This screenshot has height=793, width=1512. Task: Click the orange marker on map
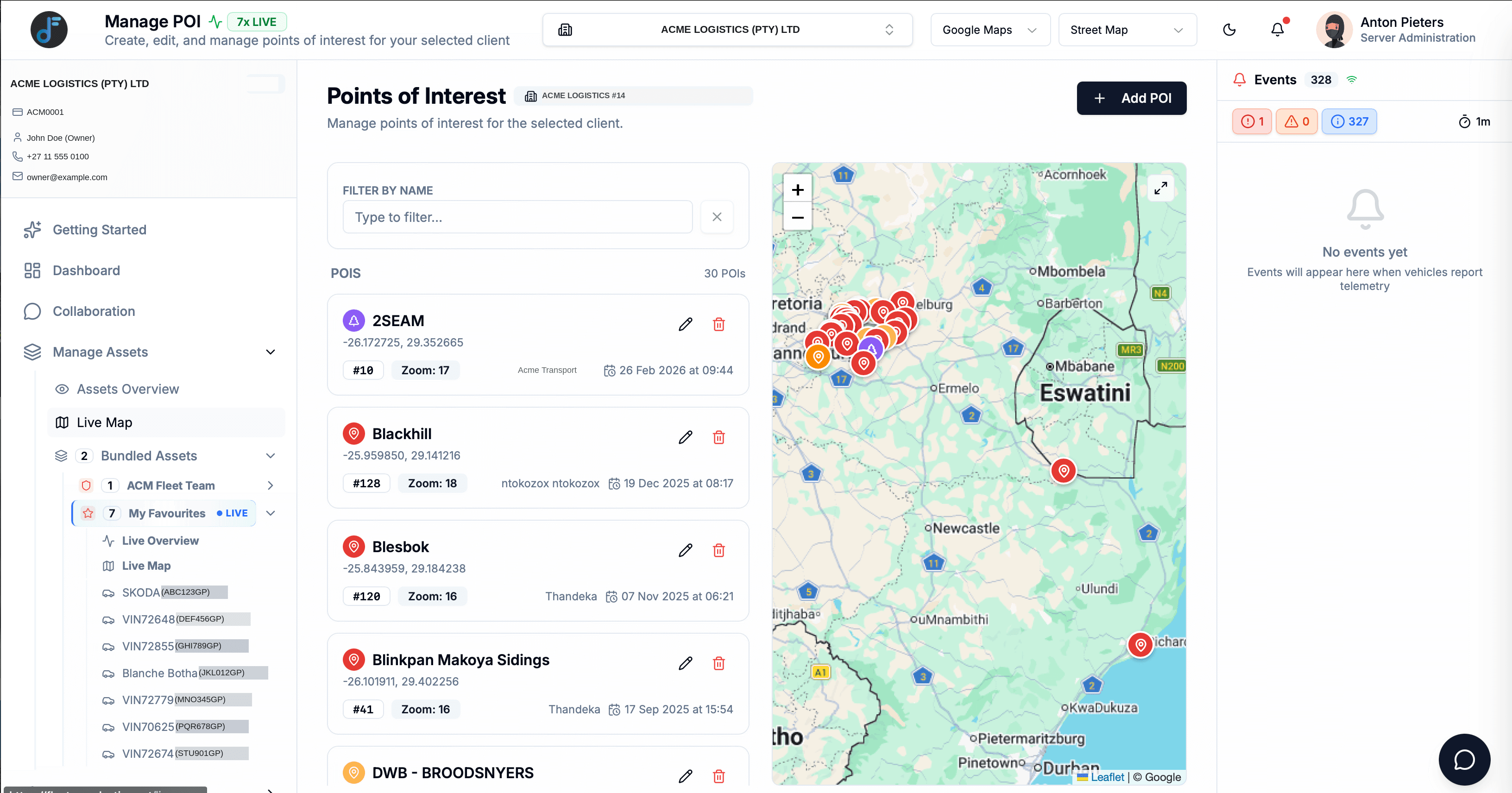click(x=818, y=357)
